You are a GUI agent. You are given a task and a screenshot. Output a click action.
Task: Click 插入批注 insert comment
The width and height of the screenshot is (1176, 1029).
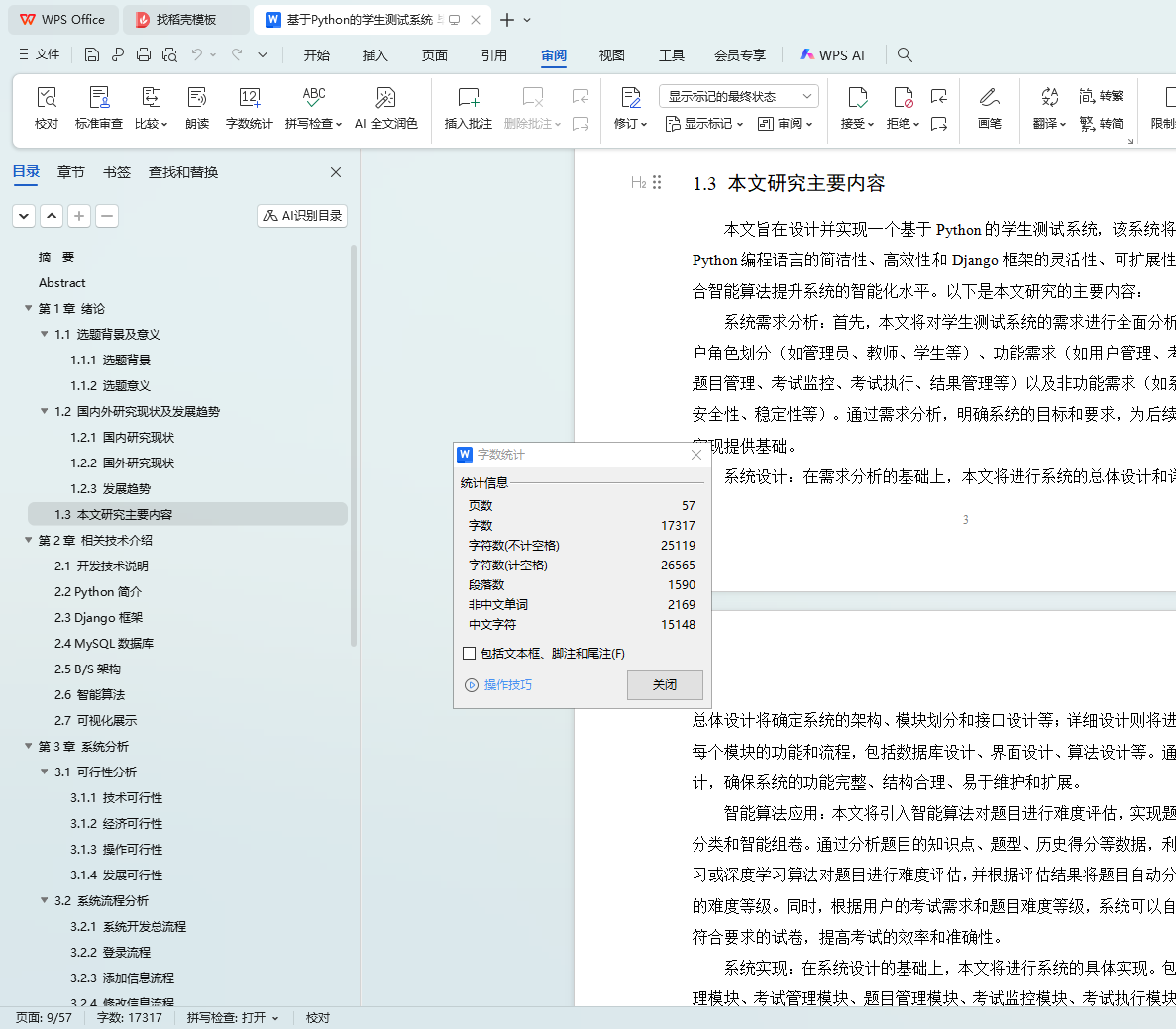(468, 107)
